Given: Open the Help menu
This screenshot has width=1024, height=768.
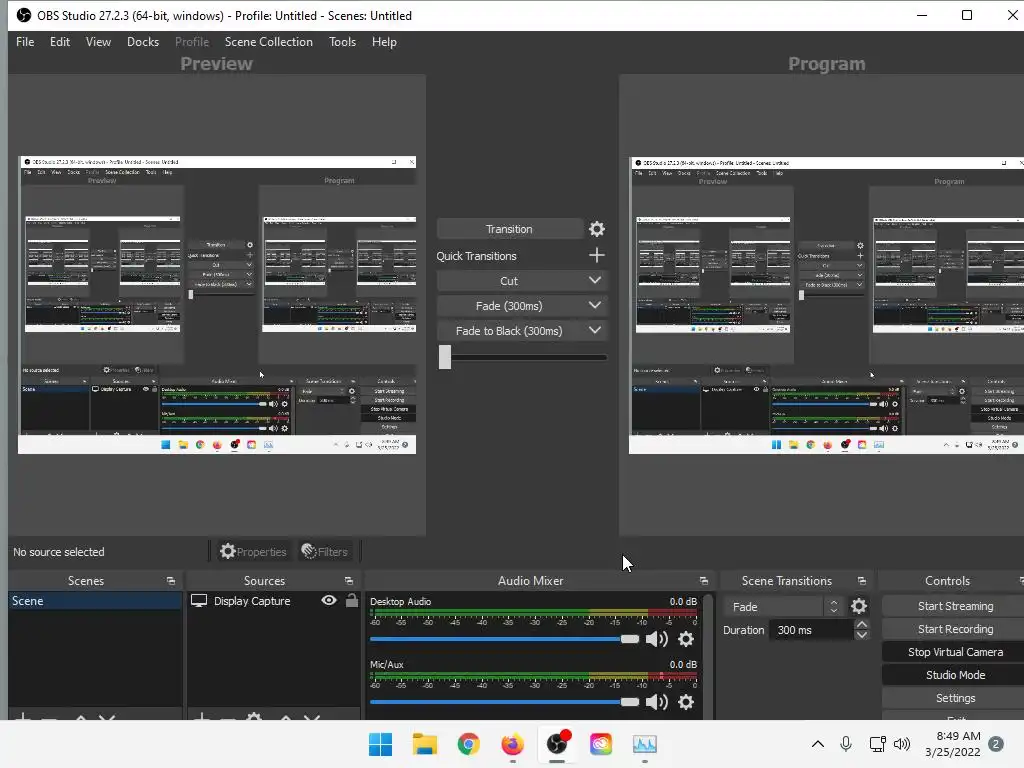Looking at the screenshot, I should tap(384, 42).
